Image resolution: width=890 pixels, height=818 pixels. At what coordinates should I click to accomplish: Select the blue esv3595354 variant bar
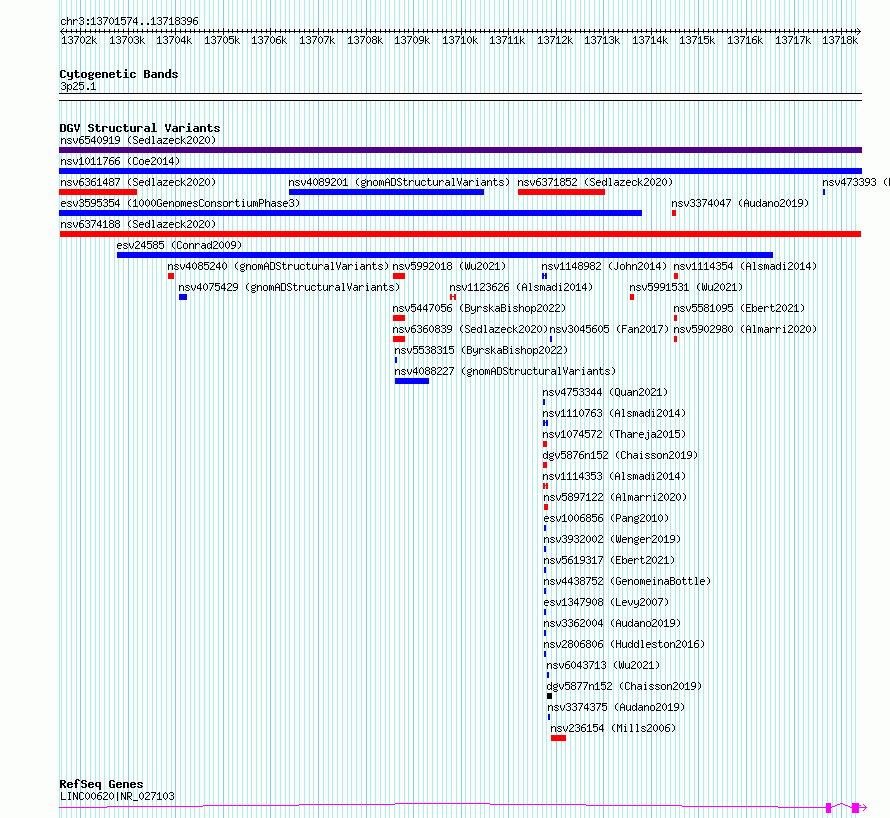(x=350, y=213)
